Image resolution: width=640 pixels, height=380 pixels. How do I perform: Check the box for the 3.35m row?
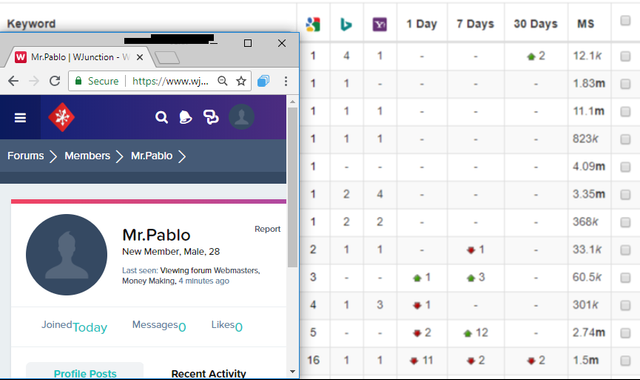tap(625, 195)
